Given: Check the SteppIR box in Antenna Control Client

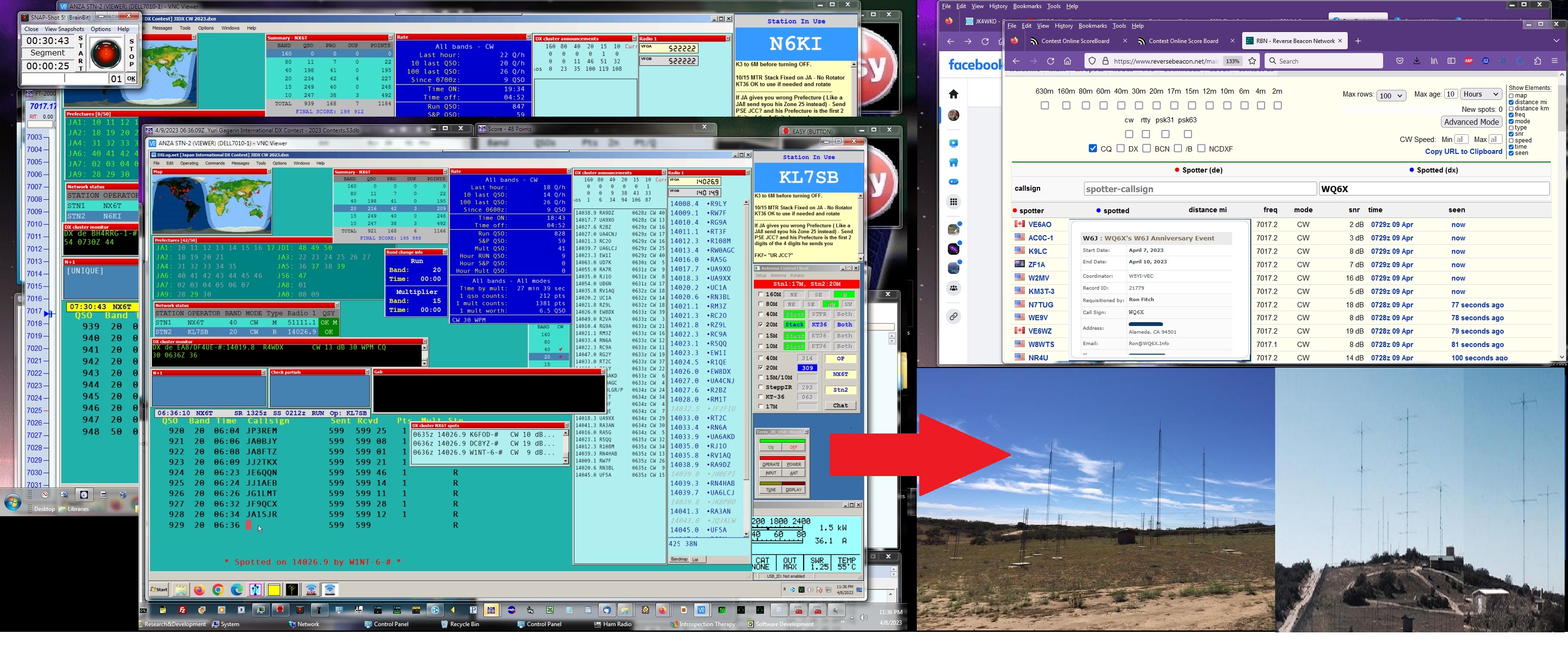Looking at the screenshot, I should [x=760, y=387].
